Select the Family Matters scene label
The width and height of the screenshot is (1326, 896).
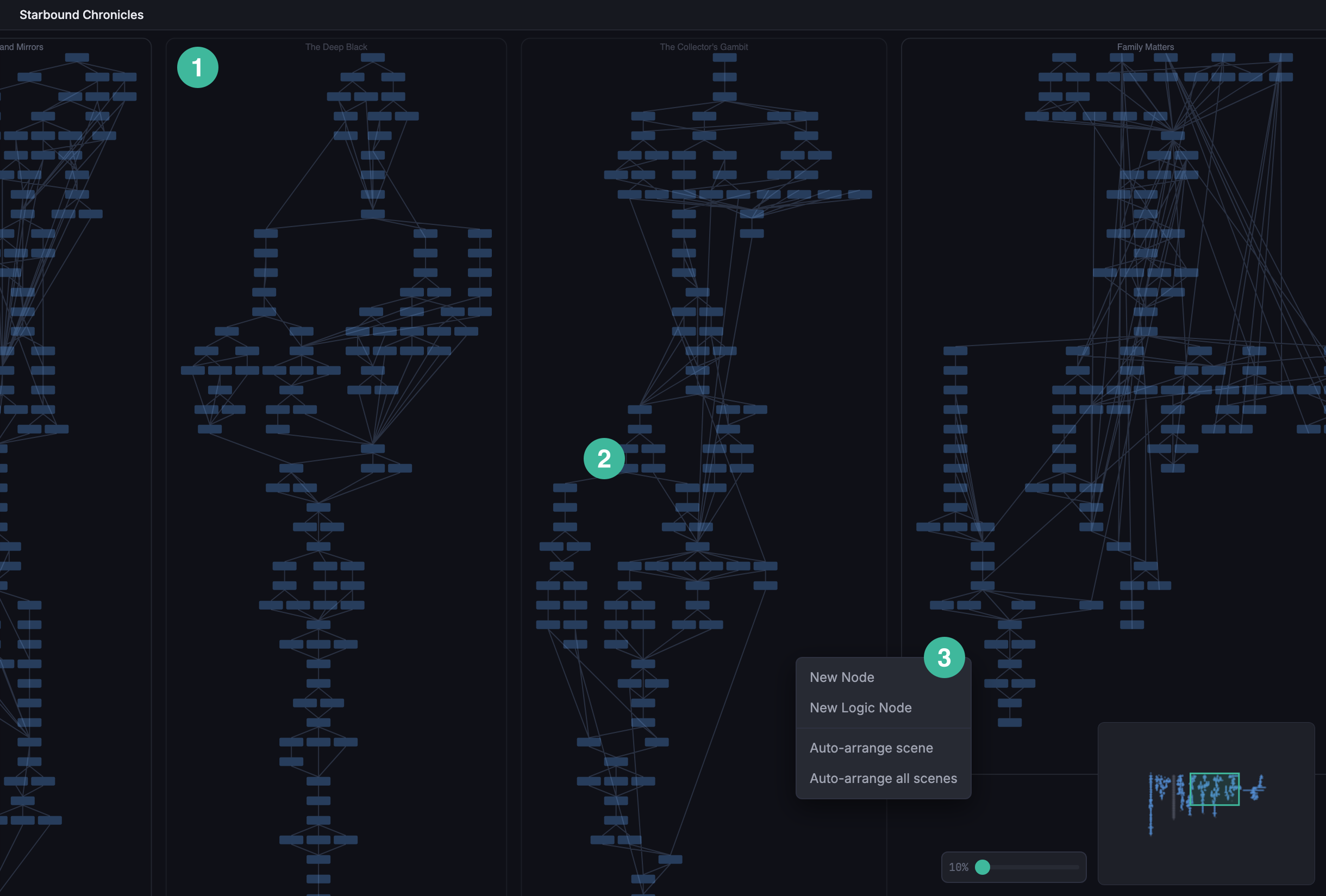click(x=1145, y=47)
